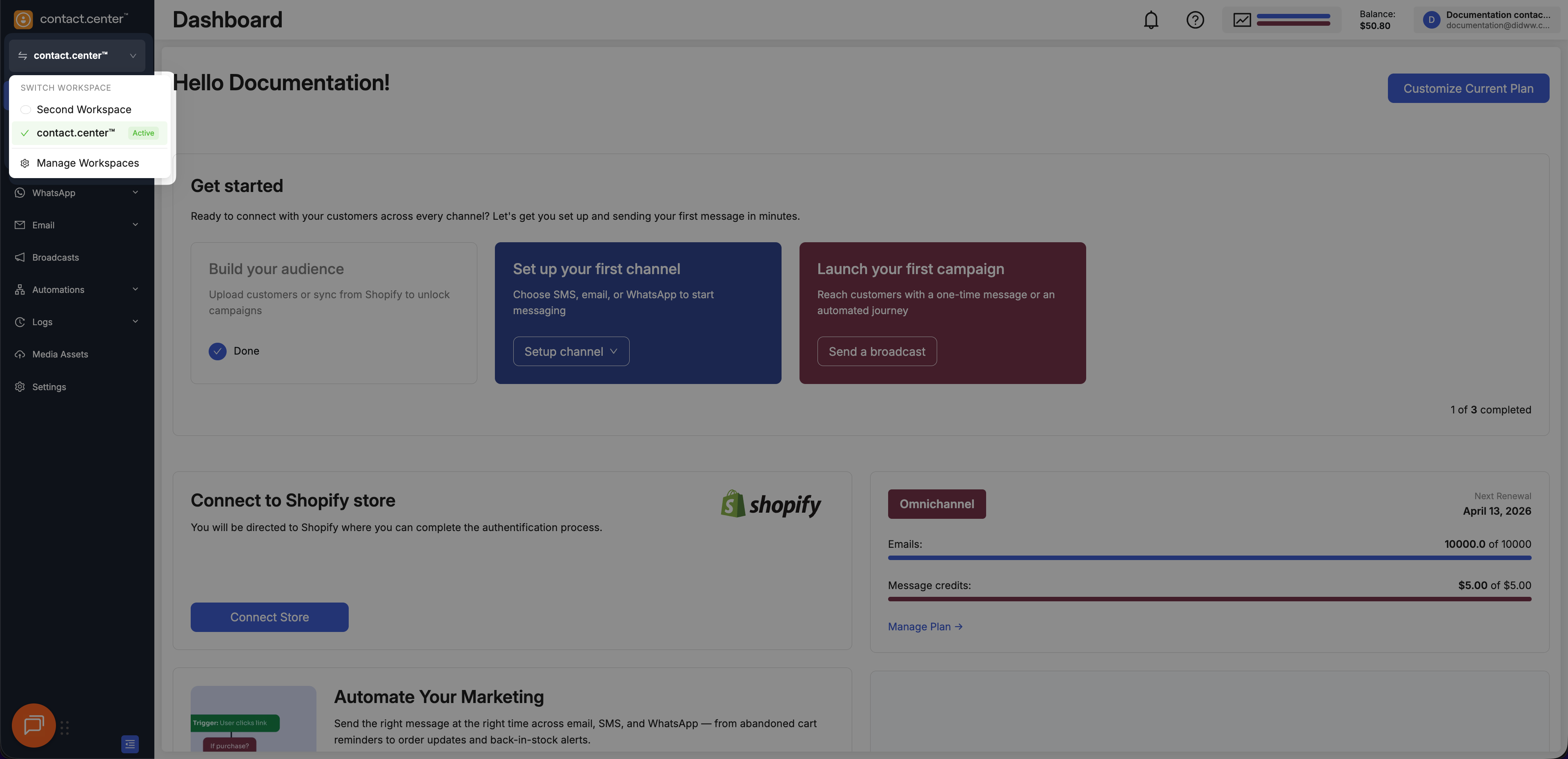Open the Setup channel dropdown
The image size is (1568, 759).
click(x=570, y=351)
